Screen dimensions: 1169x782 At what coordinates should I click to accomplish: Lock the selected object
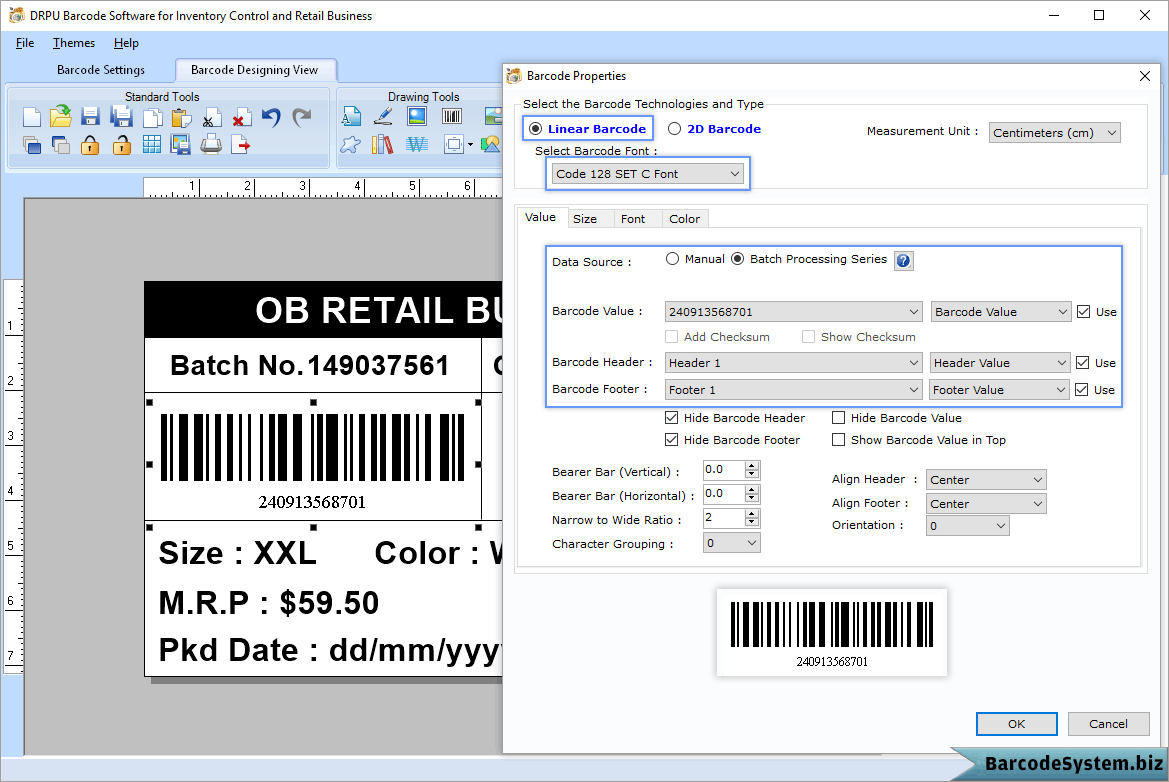(90, 145)
